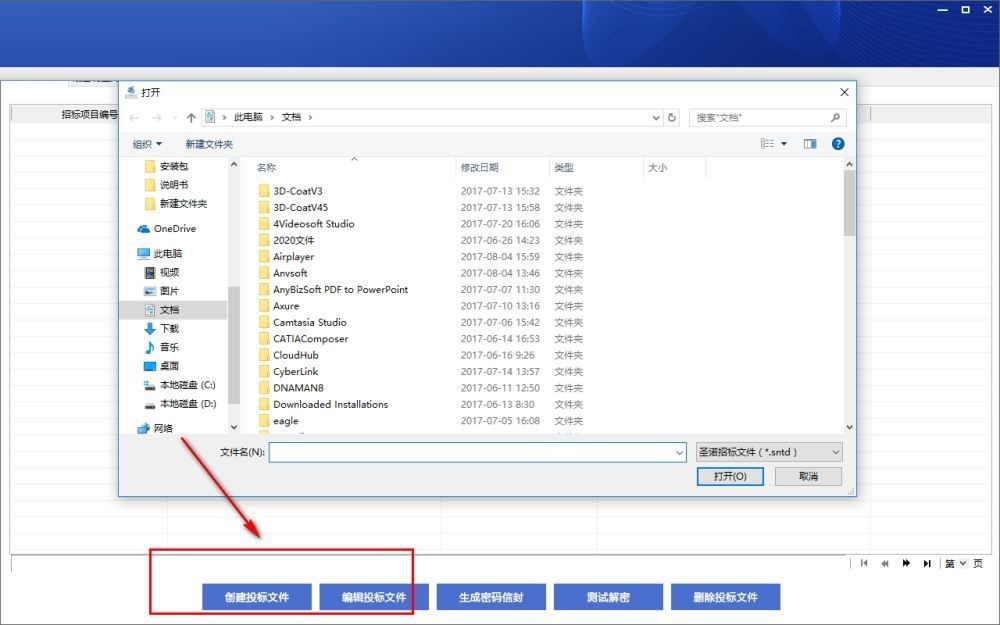
Task: Click 编辑投标文件 button
Action: pos(374,597)
